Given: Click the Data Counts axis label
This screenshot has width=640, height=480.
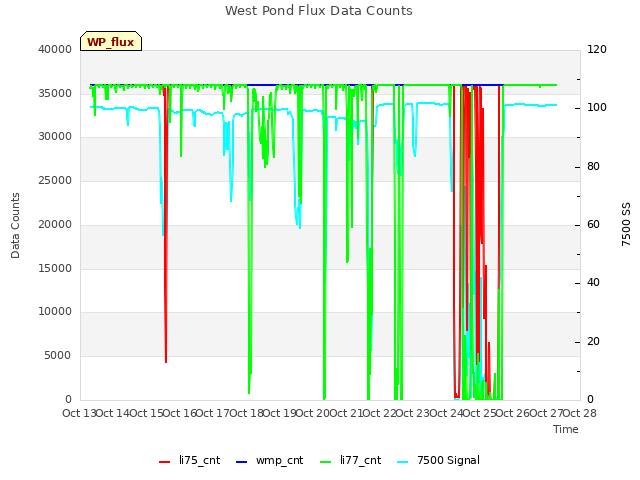Looking at the screenshot, I should coord(15,225).
